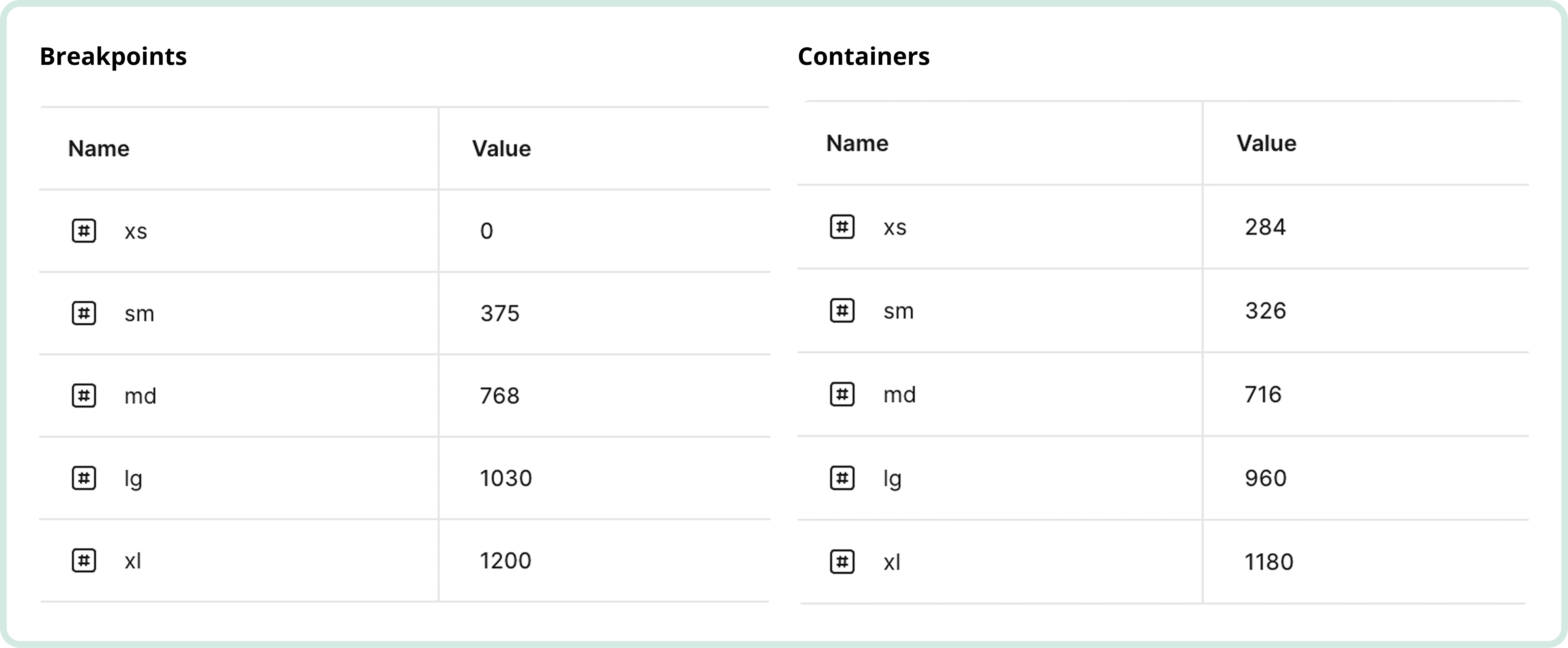Click the number icon beside Containers xs
The image size is (1568, 648).
842,227
